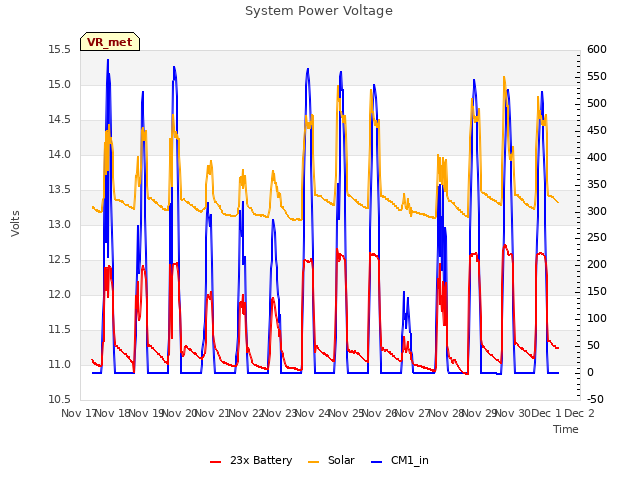Click the Dec 1 date label
The image size is (640, 480).
546,414
